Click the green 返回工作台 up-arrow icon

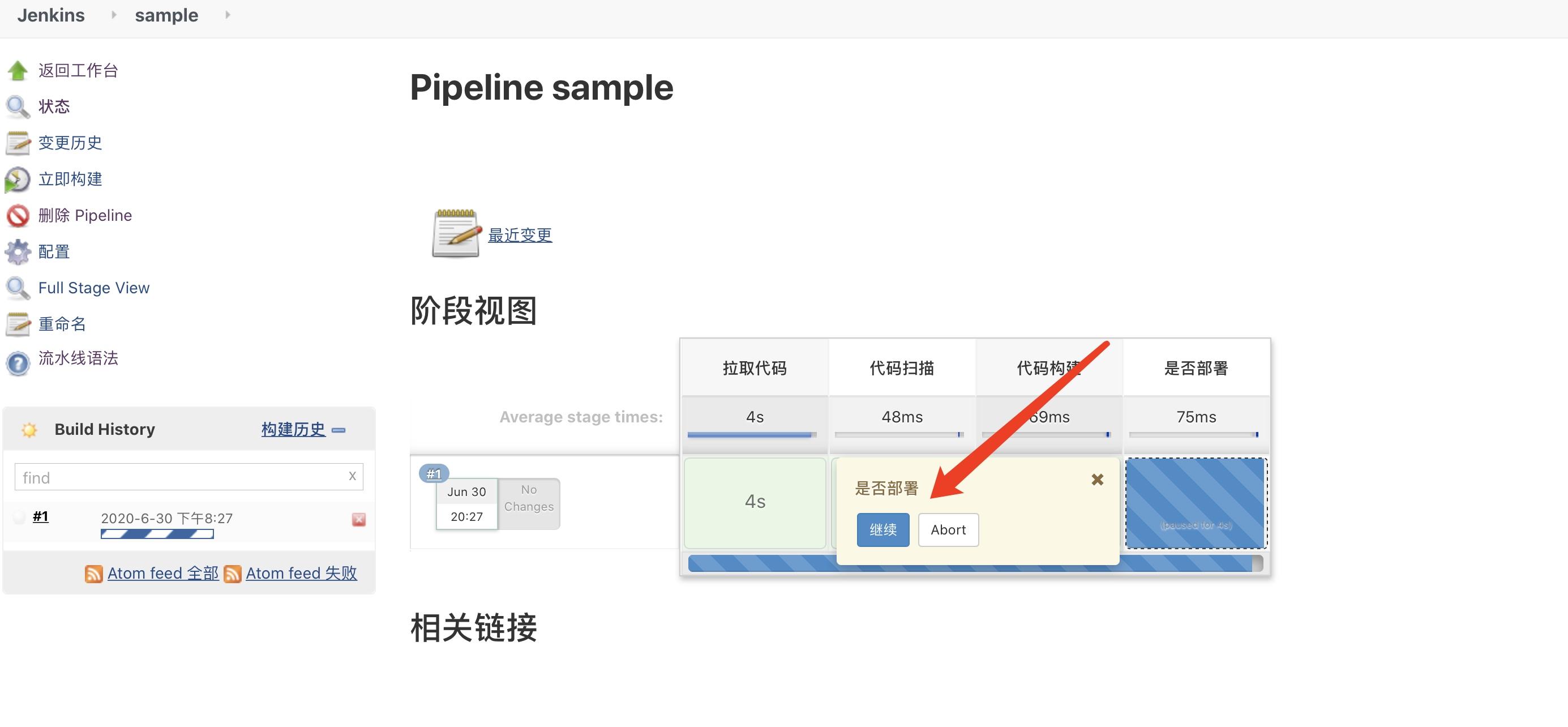point(18,70)
